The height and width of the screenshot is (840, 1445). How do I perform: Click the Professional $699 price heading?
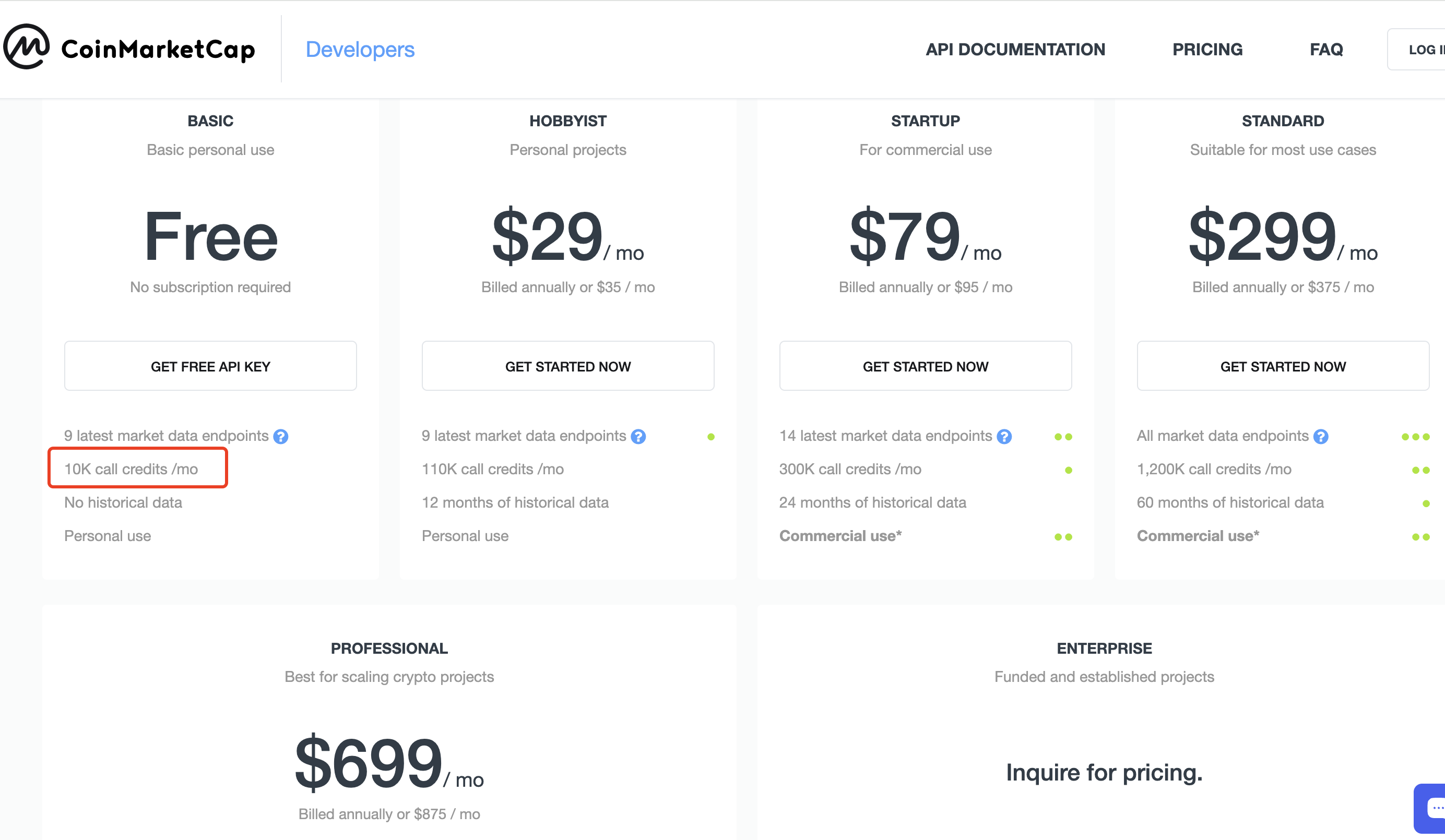(x=369, y=762)
